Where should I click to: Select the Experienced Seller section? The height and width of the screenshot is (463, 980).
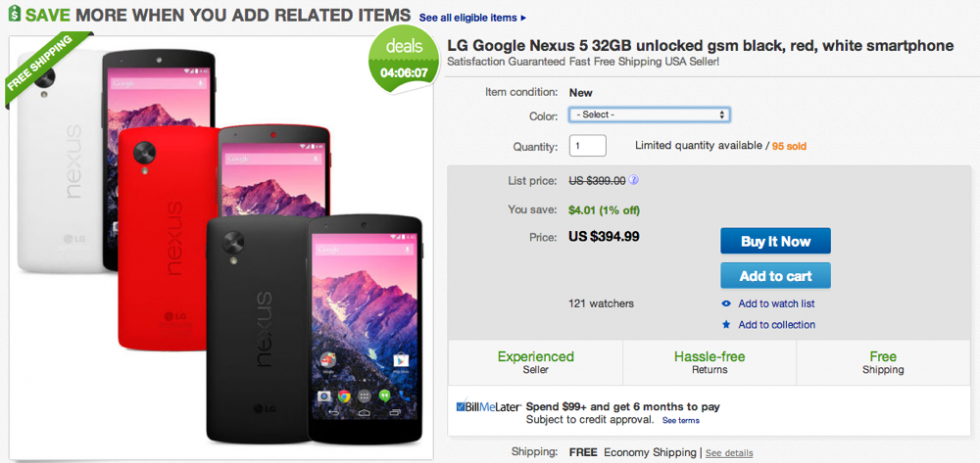pos(536,362)
